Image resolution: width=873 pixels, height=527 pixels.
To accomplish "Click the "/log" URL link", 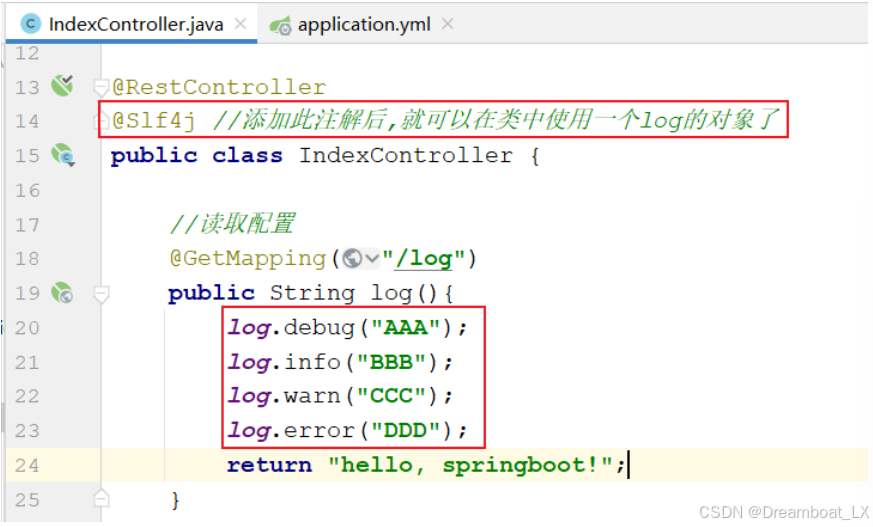I will click(423, 259).
